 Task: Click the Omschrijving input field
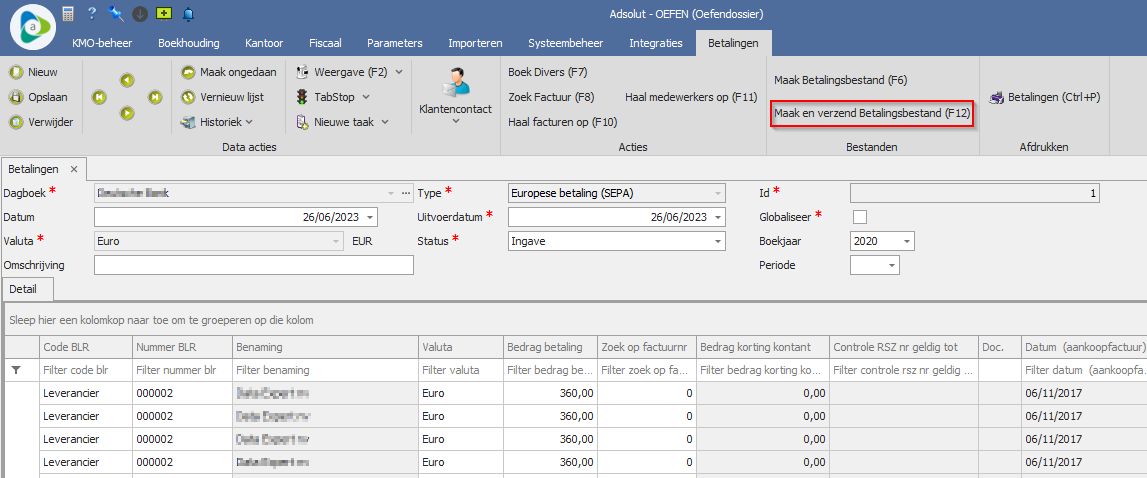(x=254, y=265)
